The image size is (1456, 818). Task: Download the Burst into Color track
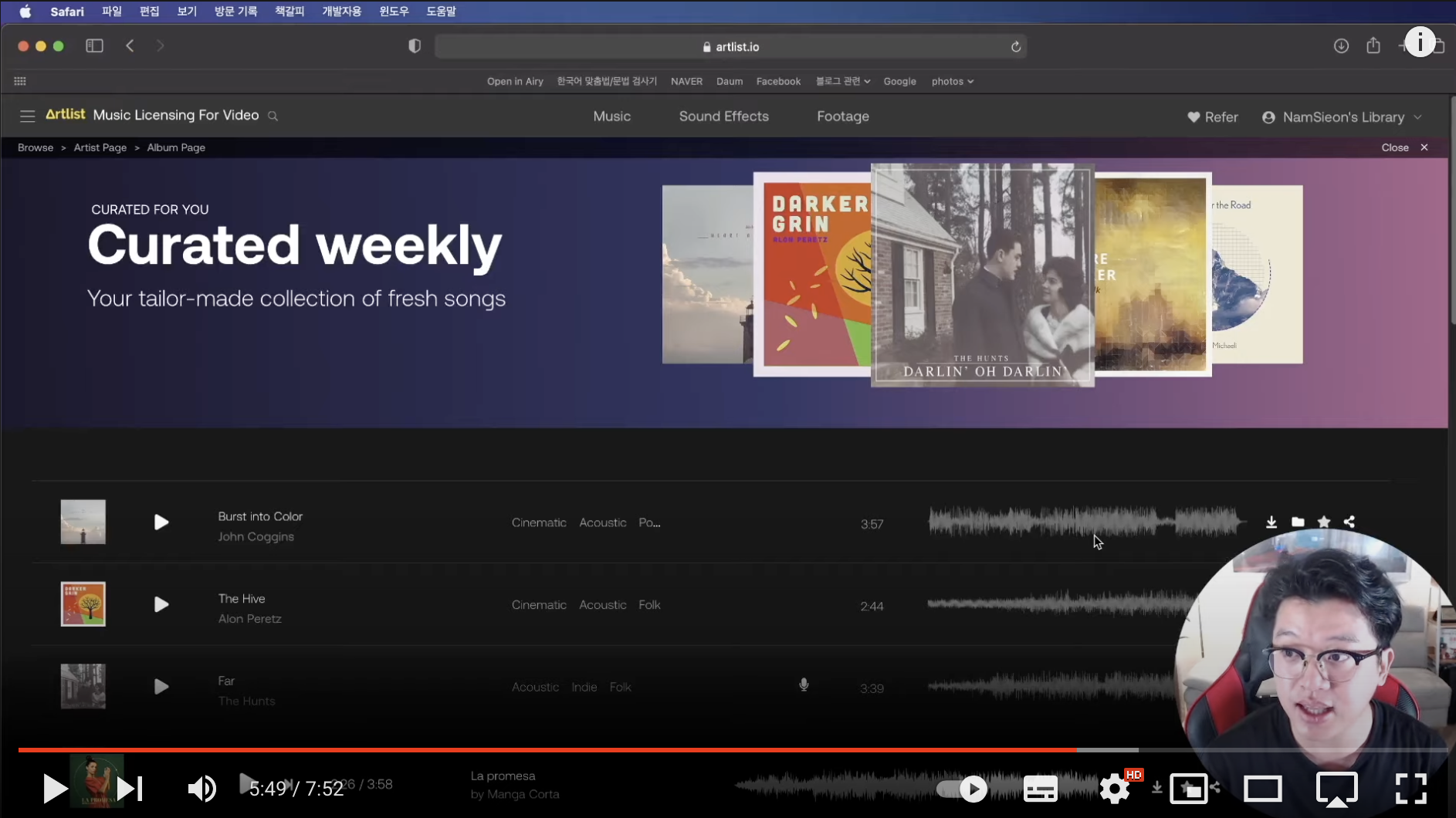click(1271, 522)
